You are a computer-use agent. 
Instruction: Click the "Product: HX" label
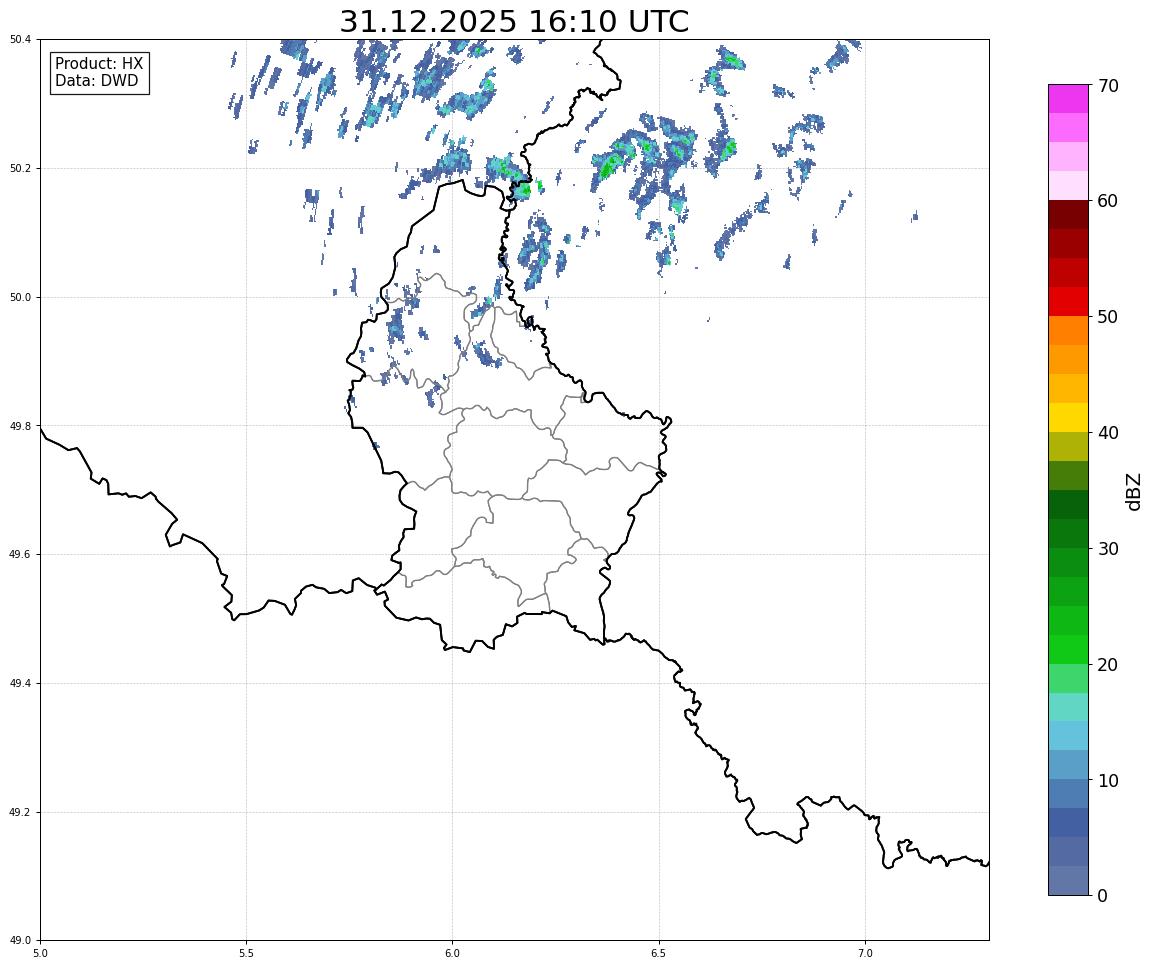[x=99, y=63]
